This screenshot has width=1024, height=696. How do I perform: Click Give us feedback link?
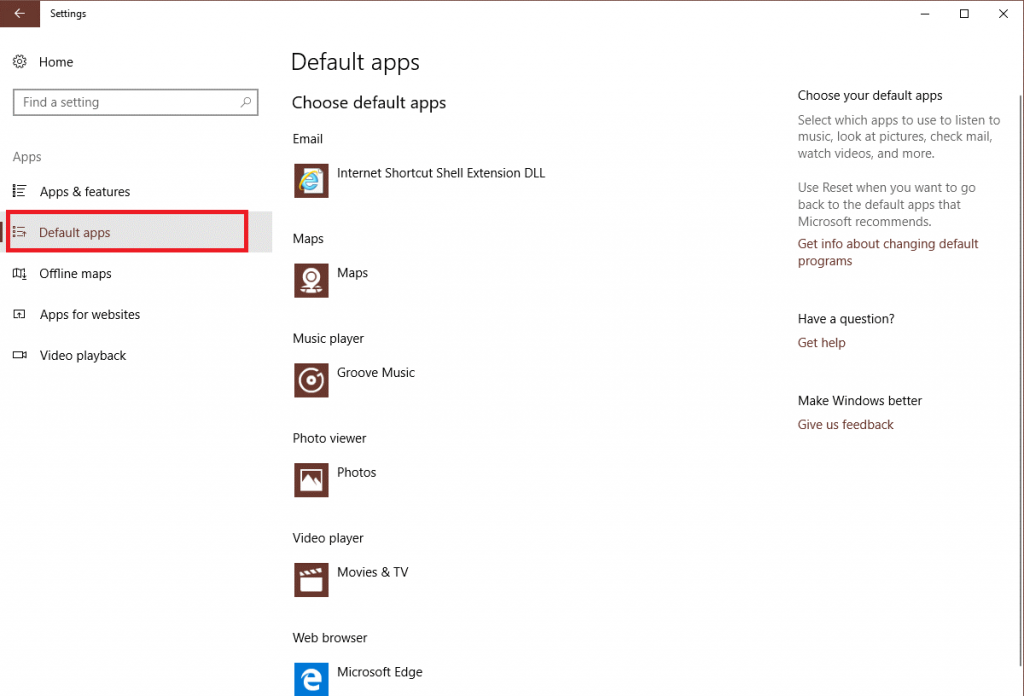pyautogui.click(x=845, y=424)
